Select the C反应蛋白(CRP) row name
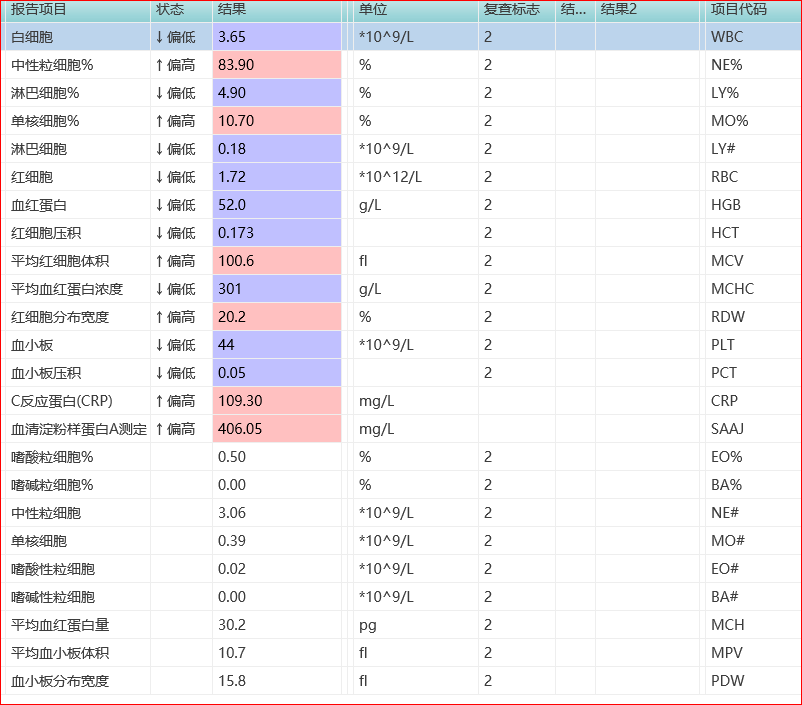 pos(62,401)
